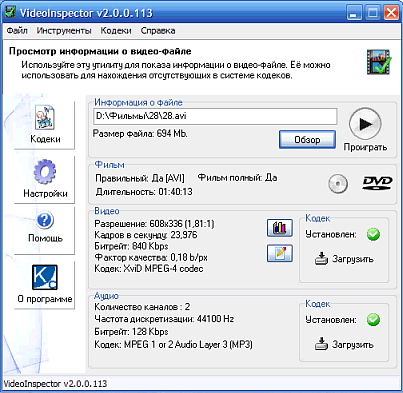Click the MPEG Audio Layer 3 codec line
The width and height of the screenshot is (403, 393).
(x=173, y=344)
